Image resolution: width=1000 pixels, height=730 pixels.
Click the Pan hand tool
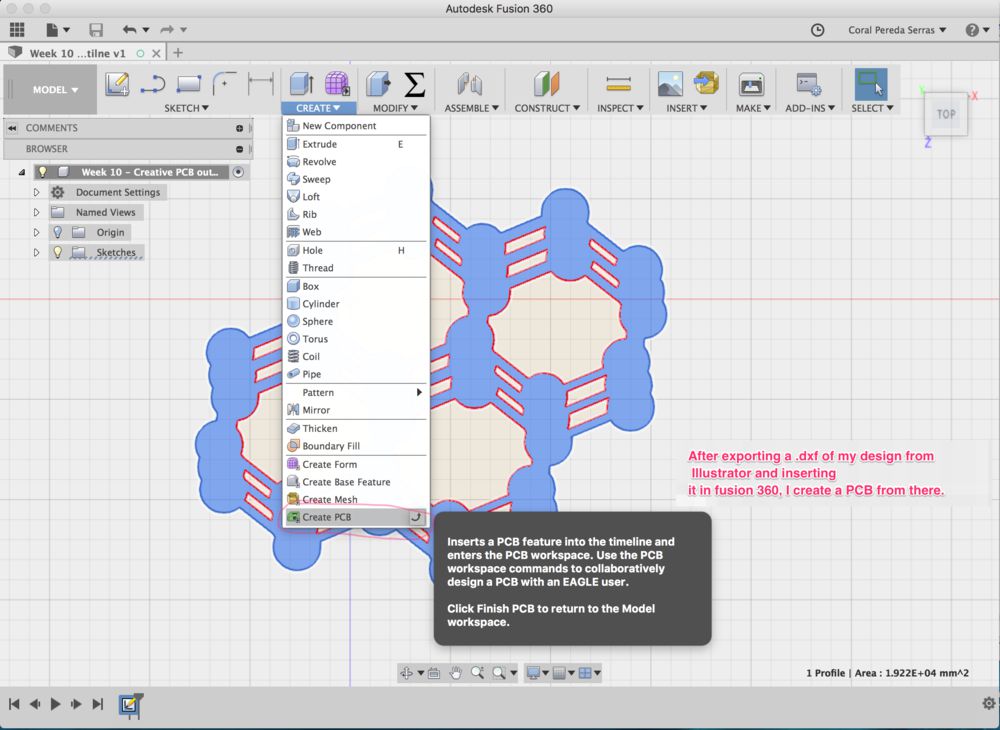point(455,673)
